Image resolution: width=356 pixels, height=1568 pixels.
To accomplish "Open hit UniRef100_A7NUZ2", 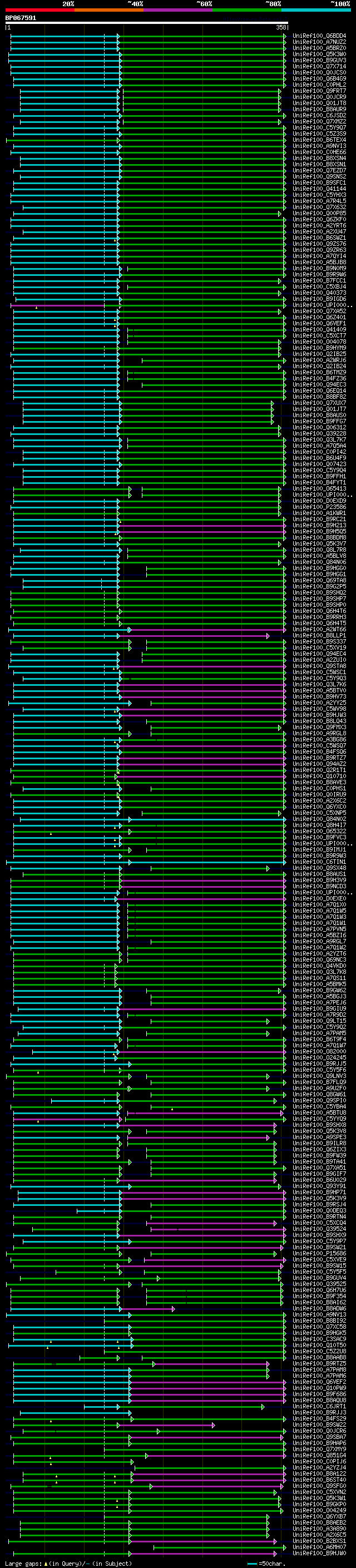I will [x=319, y=42].
